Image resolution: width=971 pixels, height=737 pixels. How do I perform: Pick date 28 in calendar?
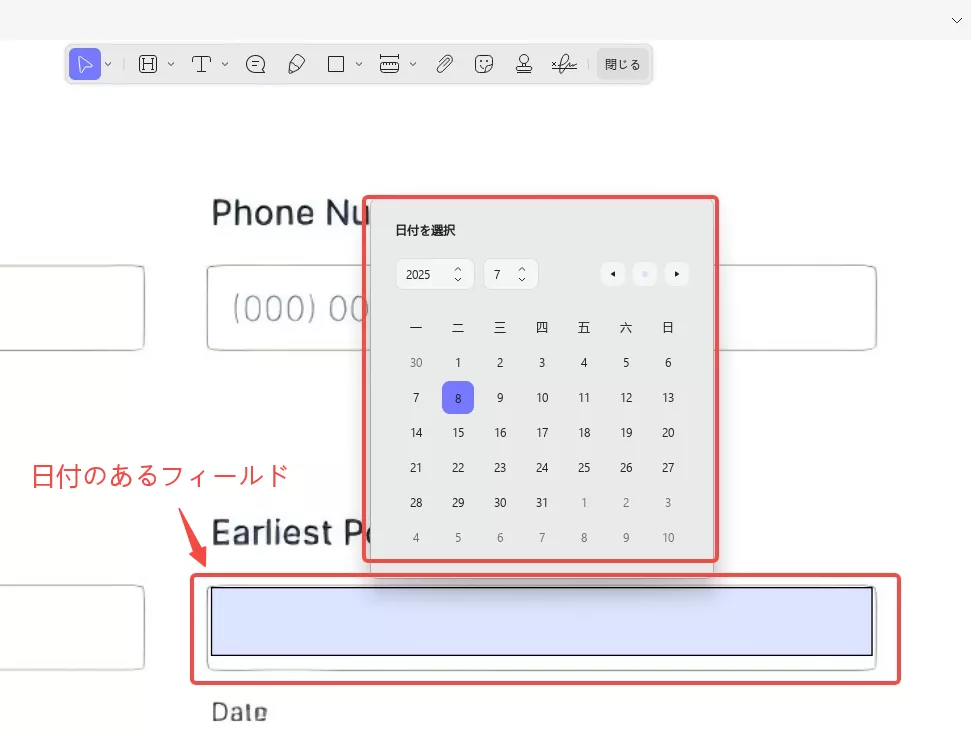pos(416,503)
